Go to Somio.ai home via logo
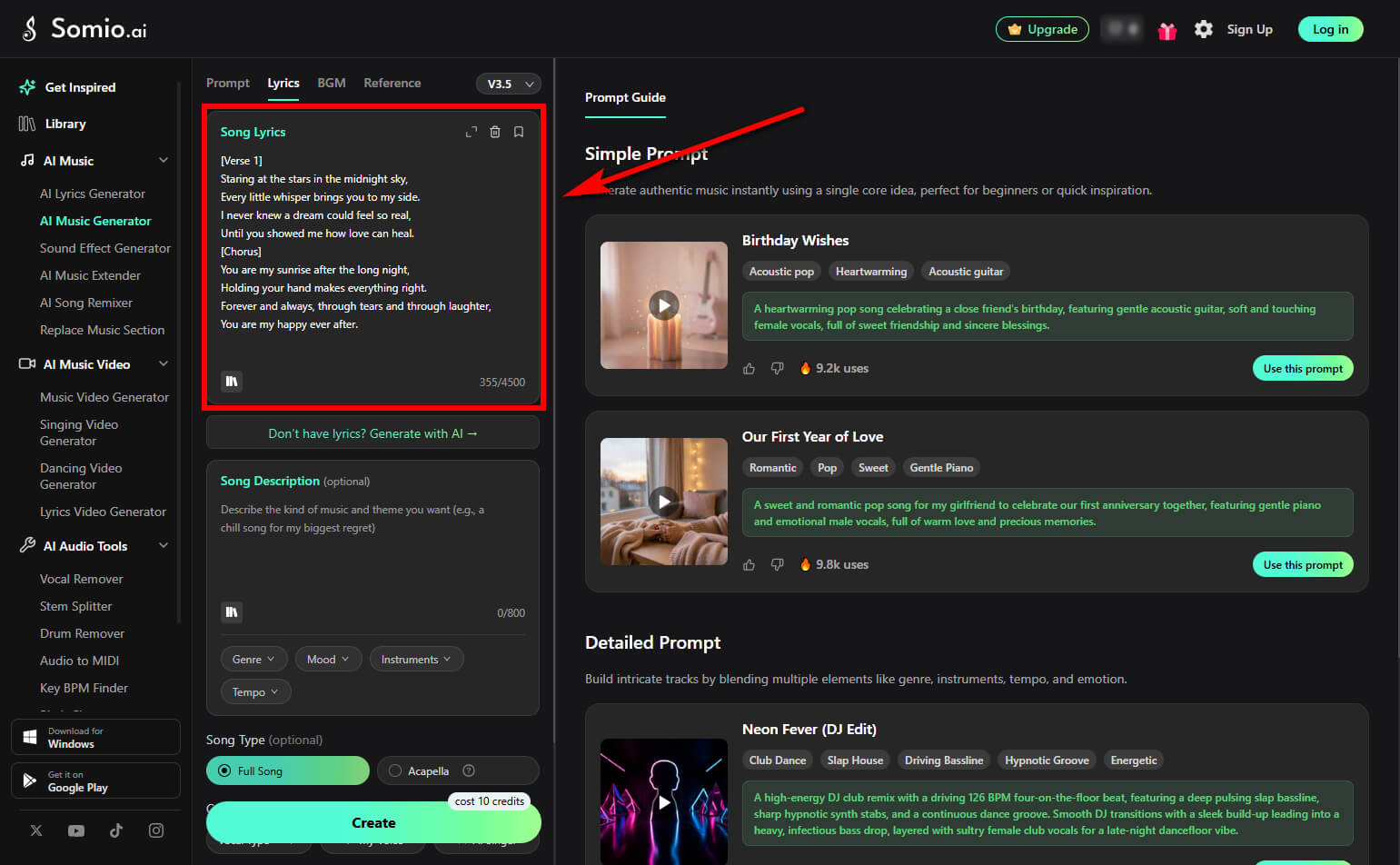The height and width of the screenshot is (865, 1400). (x=84, y=29)
